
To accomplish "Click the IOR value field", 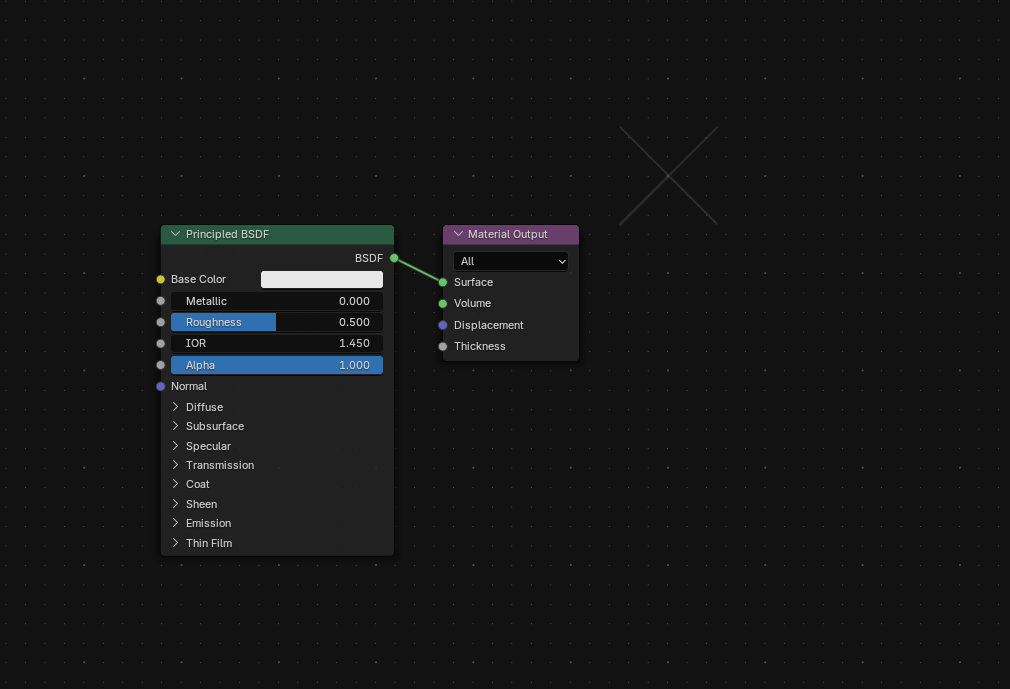I will (277, 343).
